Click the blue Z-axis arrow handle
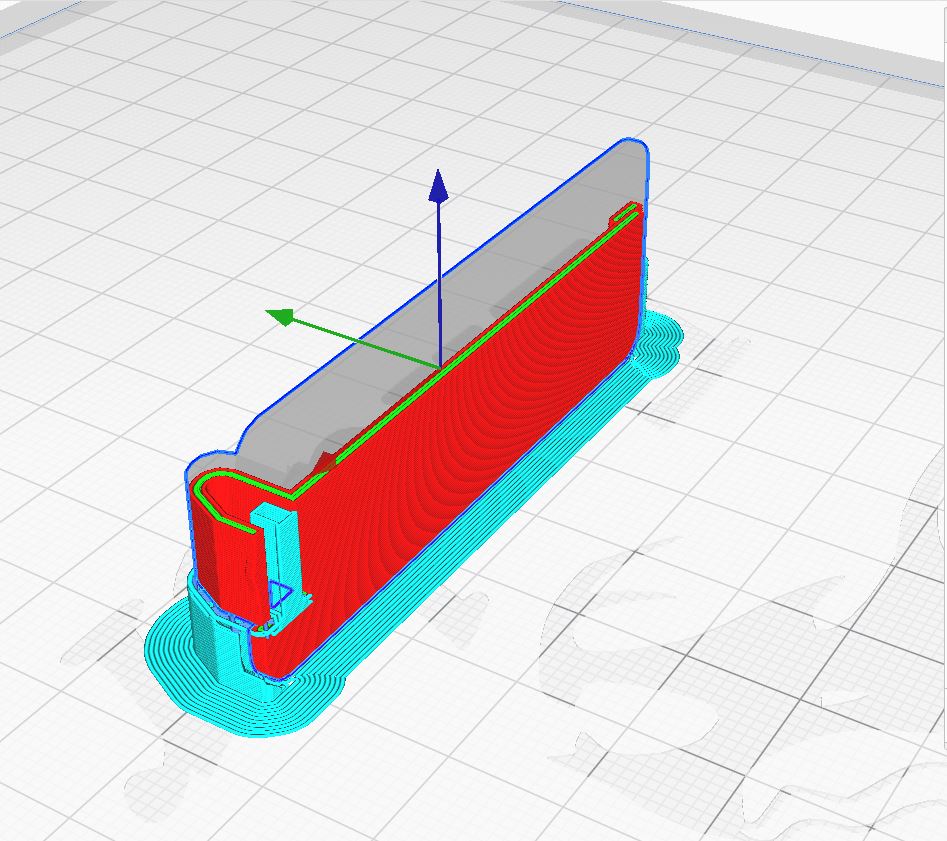The width and height of the screenshot is (947, 841). [438, 186]
